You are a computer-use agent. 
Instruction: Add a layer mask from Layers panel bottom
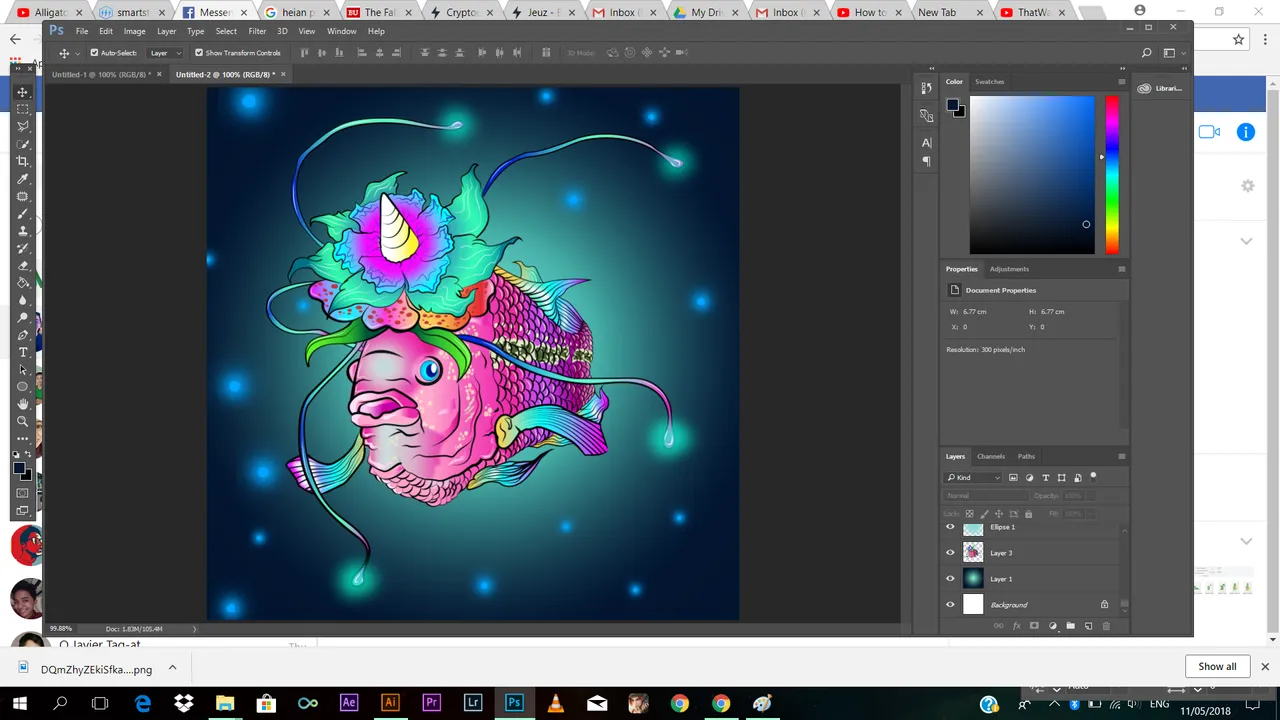(1034, 626)
